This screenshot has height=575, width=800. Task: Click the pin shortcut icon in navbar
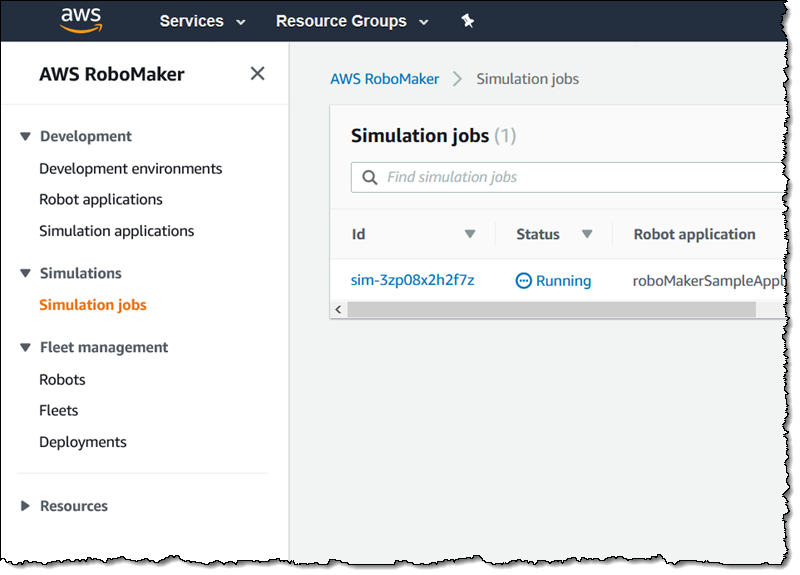coord(468,21)
